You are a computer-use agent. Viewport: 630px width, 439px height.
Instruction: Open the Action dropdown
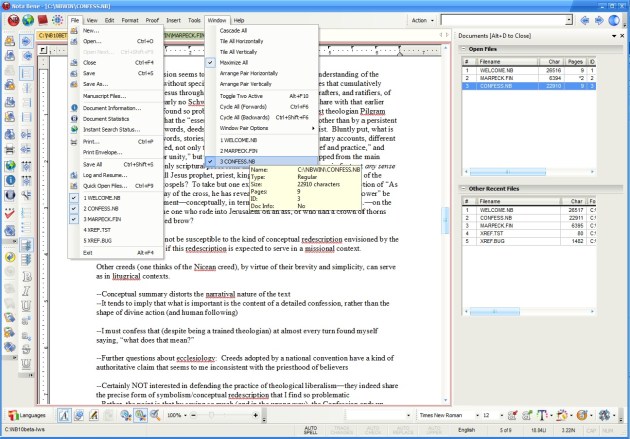(x=422, y=20)
